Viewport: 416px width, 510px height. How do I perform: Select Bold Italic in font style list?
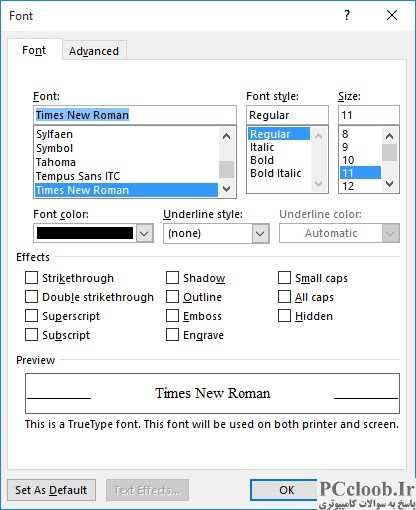click(x=276, y=173)
